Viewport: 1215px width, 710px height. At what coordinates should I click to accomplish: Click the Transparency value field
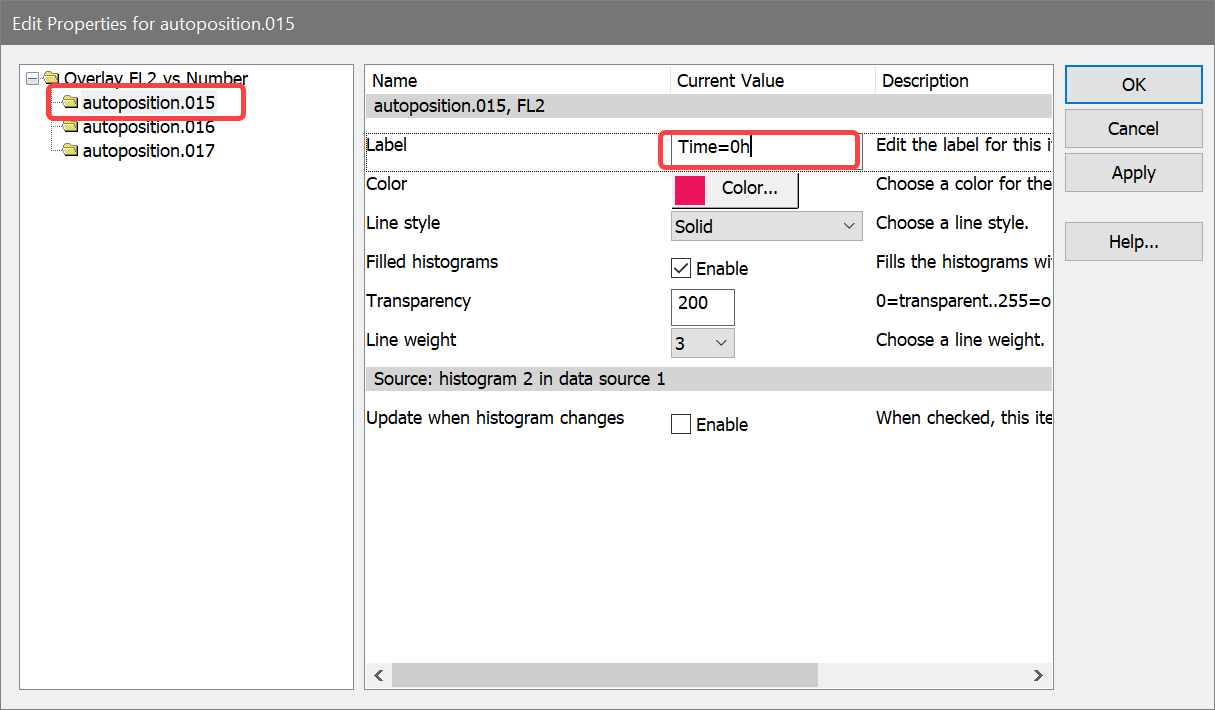[702, 304]
